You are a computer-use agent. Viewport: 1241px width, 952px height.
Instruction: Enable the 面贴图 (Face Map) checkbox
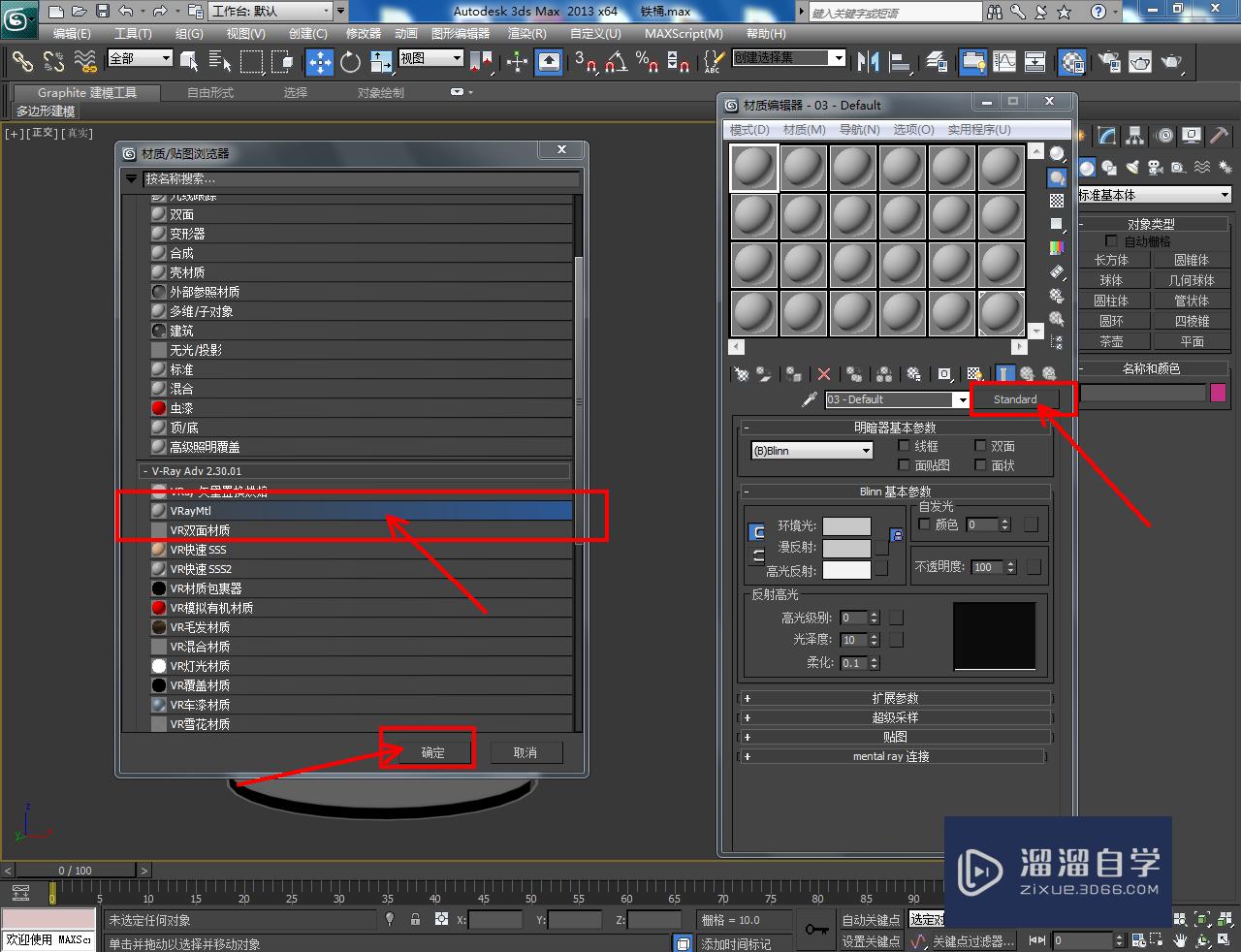click(x=904, y=465)
